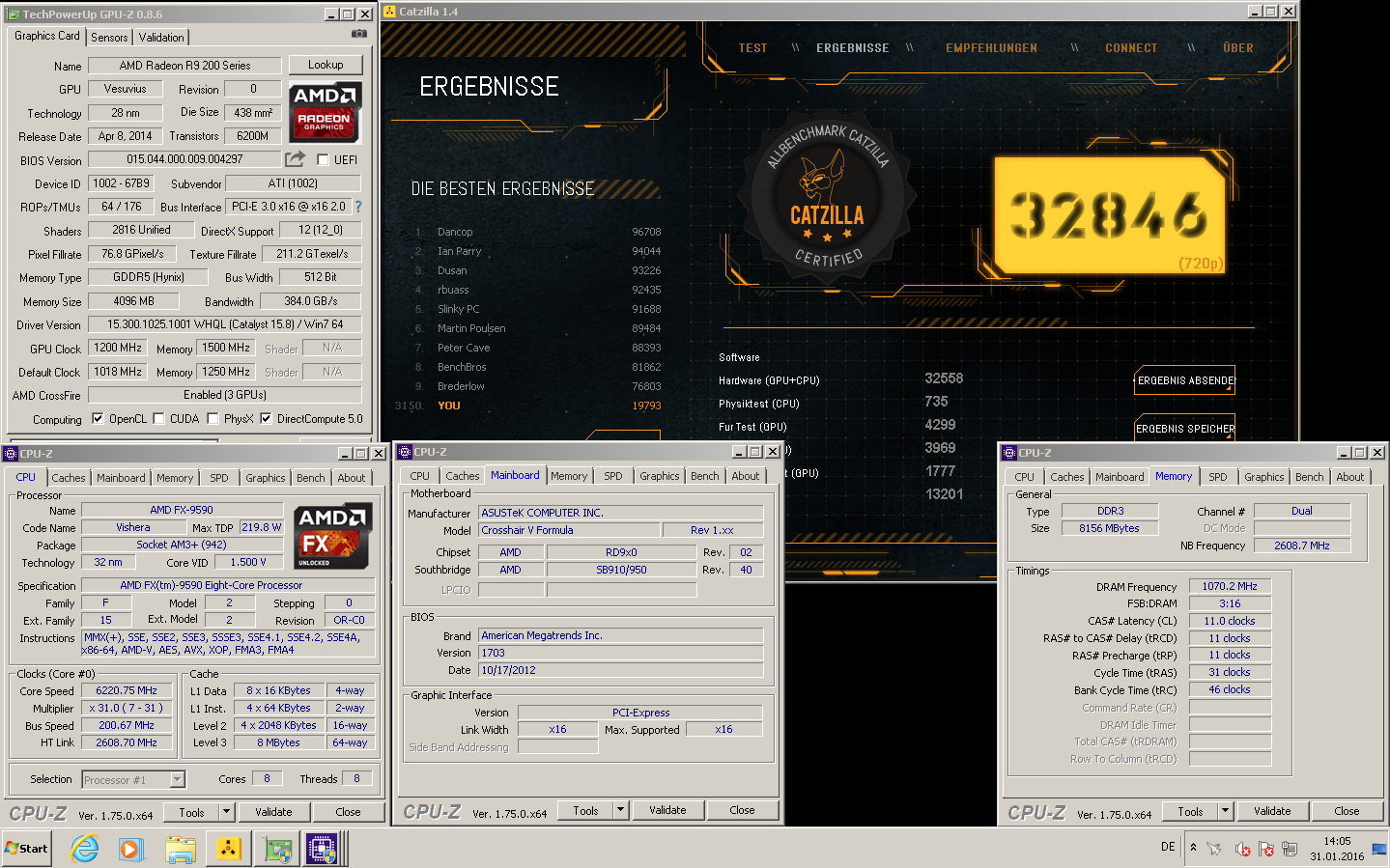Select the SPD tab in the CPU-Z Mainboard window

point(613,476)
